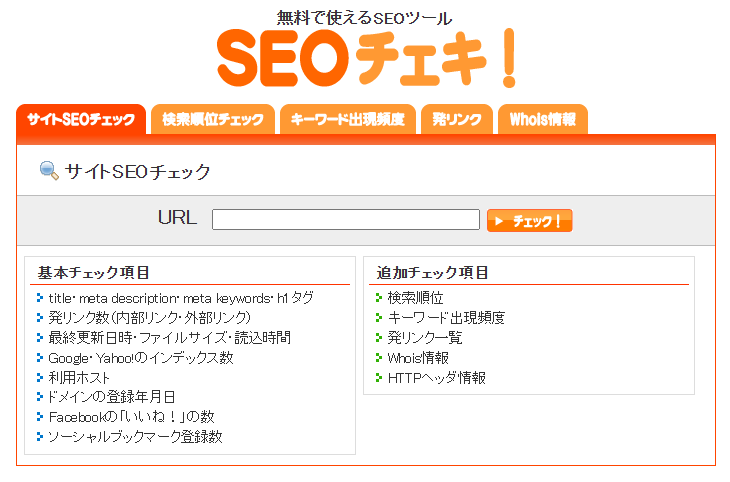Screen dimensions: 730x482
Task: Click the magnifier icon beside サイトSEOチェック heading
Action: pos(49,171)
